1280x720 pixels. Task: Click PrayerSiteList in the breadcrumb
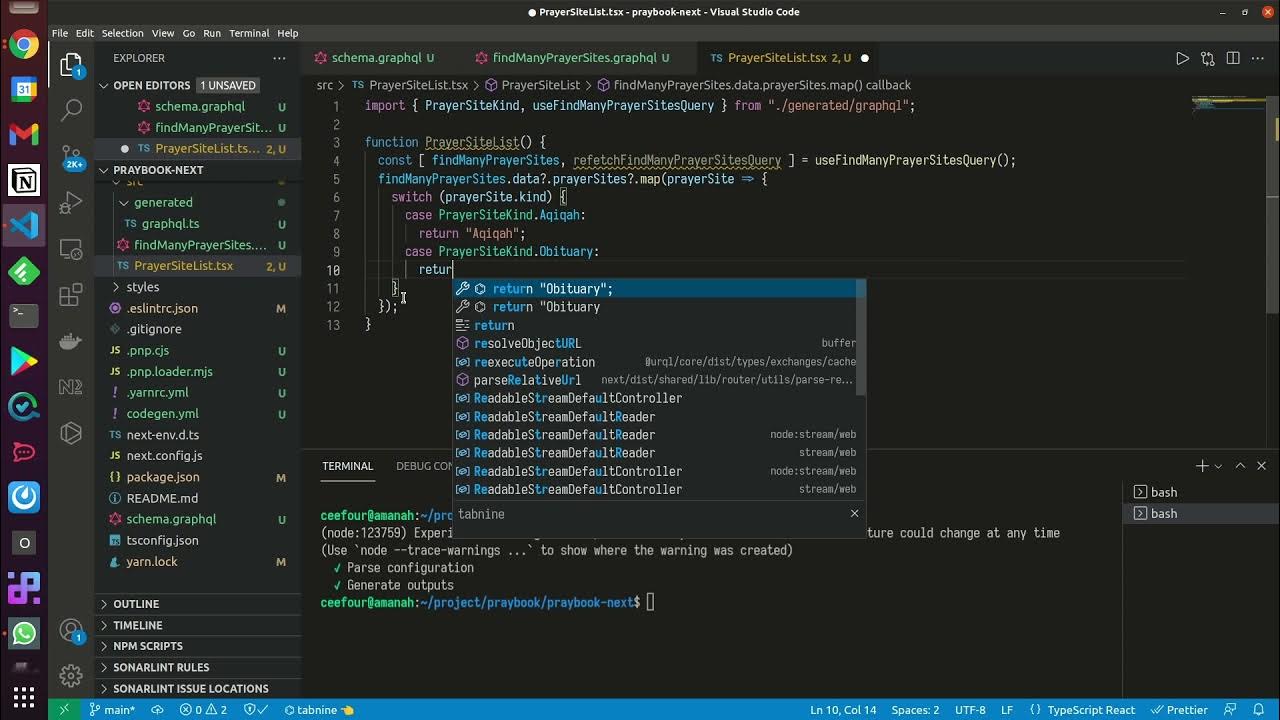[x=540, y=85]
